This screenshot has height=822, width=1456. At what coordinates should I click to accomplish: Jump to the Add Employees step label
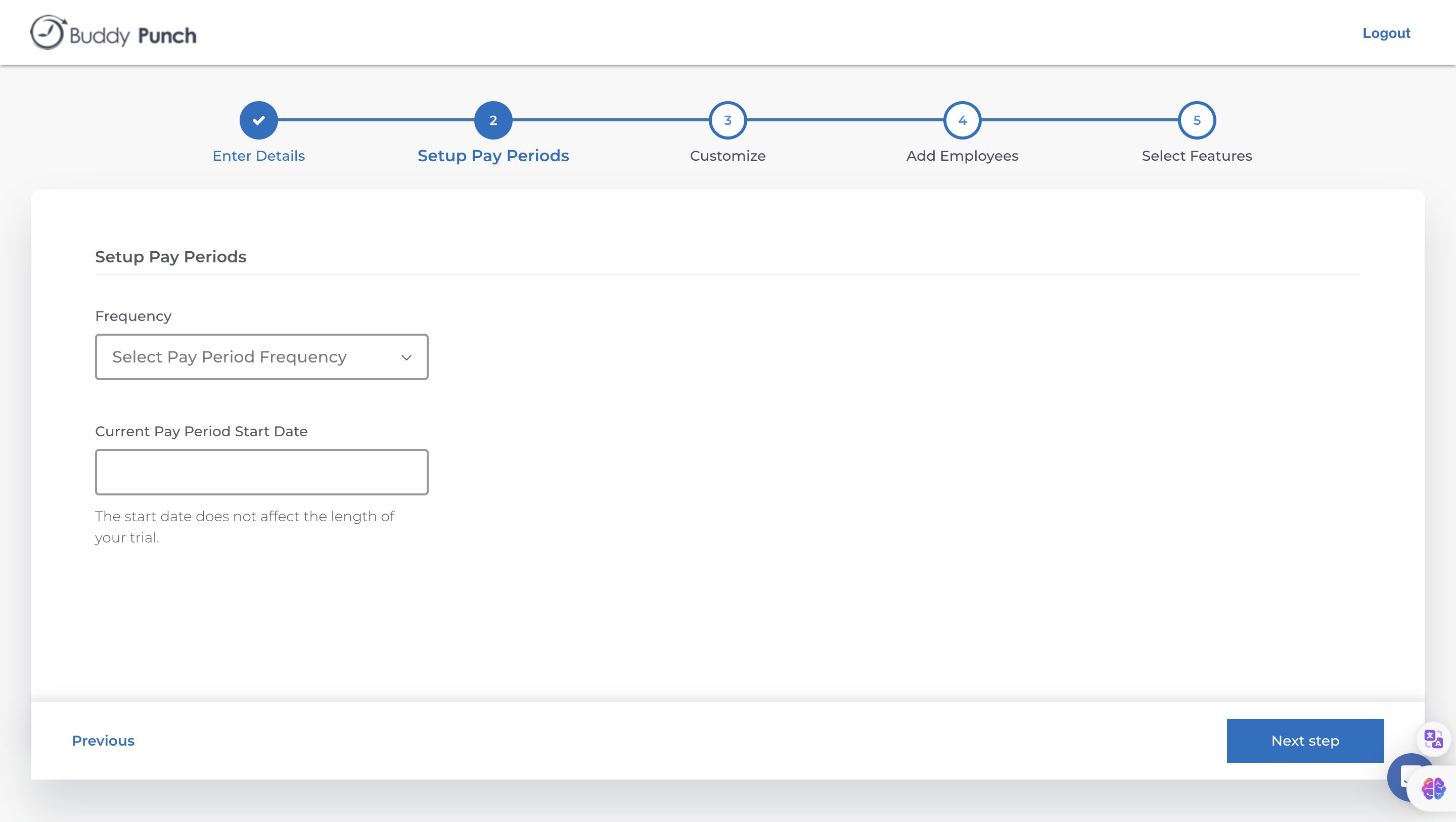[962, 156]
